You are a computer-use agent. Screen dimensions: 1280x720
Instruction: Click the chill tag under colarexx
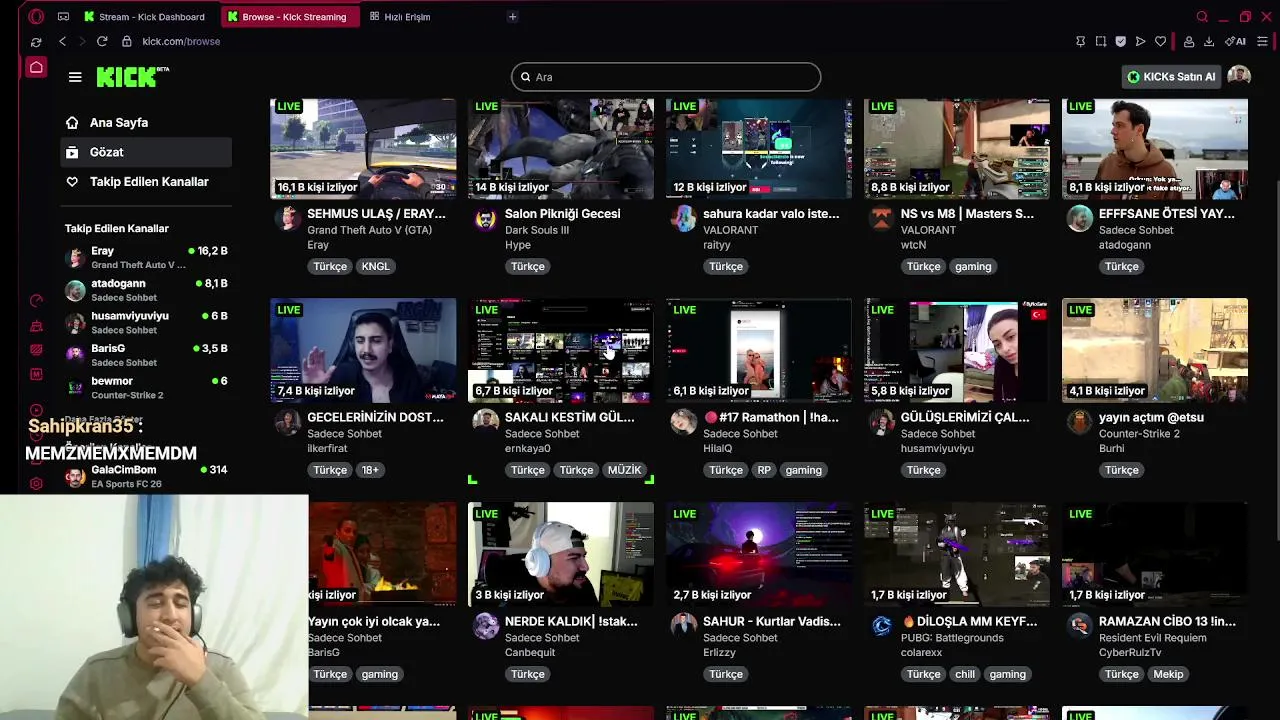(x=965, y=674)
